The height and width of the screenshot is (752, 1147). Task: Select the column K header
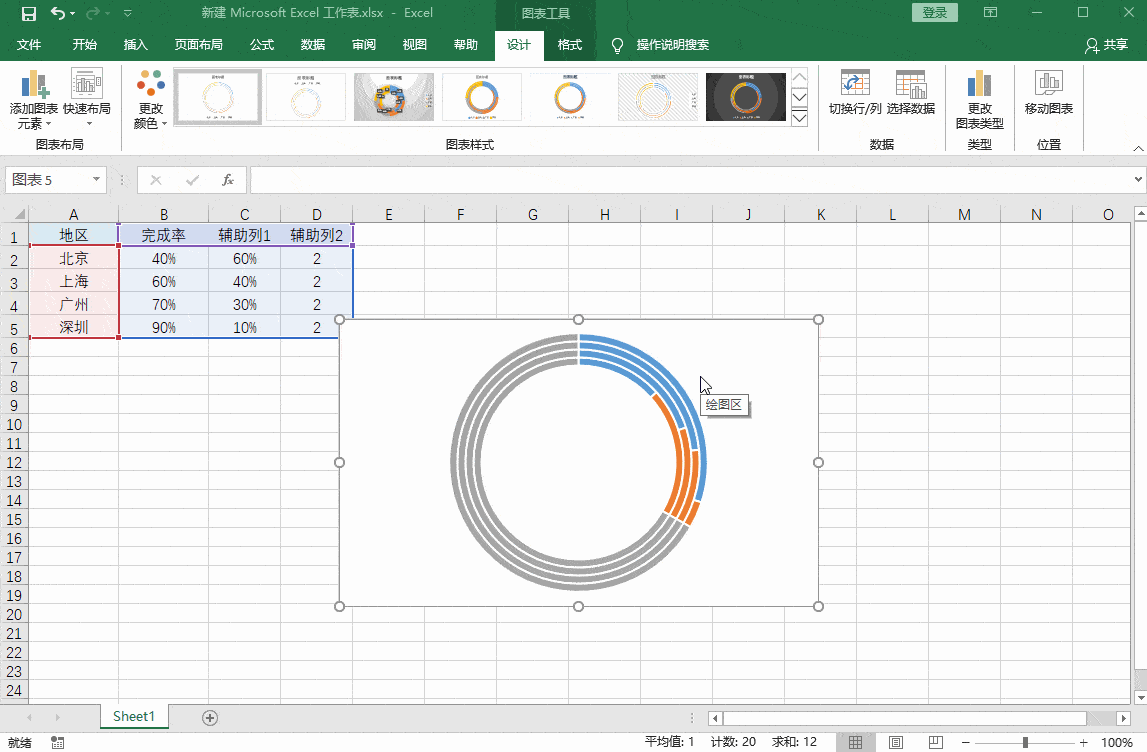pos(821,214)
